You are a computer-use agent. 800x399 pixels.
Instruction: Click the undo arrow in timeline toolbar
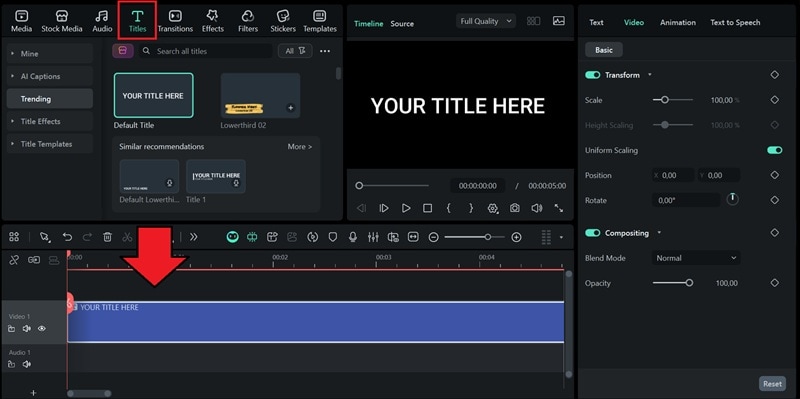(x=67, y=237)
